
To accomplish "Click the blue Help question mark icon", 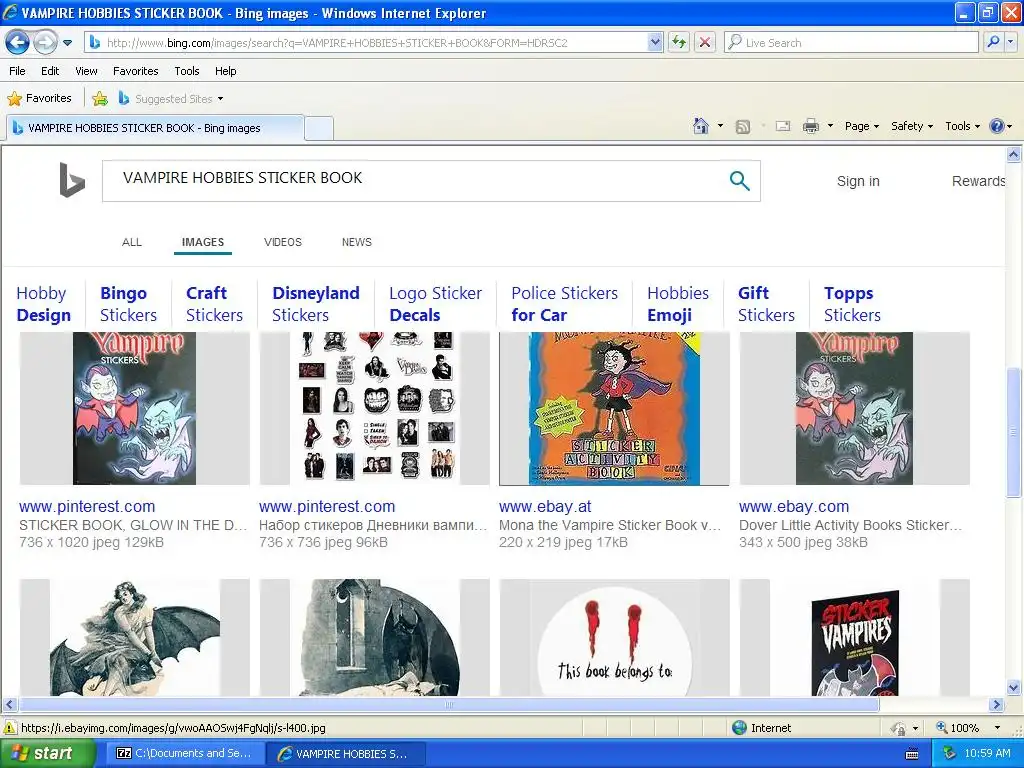I will 997,126.
